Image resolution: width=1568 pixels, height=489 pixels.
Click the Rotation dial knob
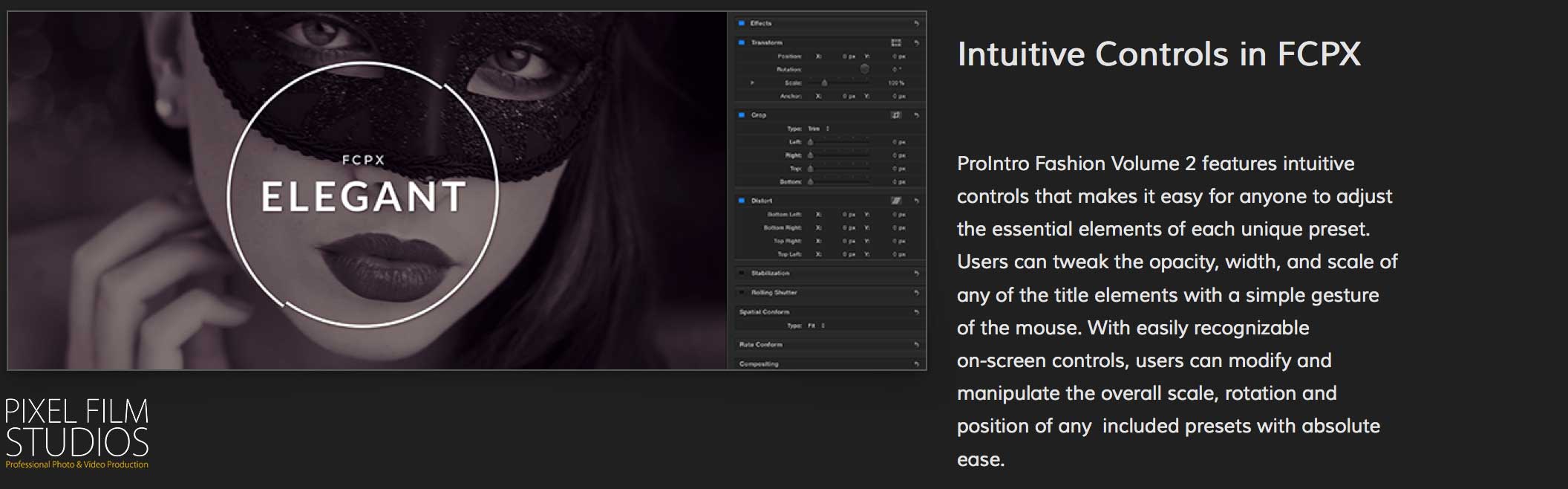point(865,69)
